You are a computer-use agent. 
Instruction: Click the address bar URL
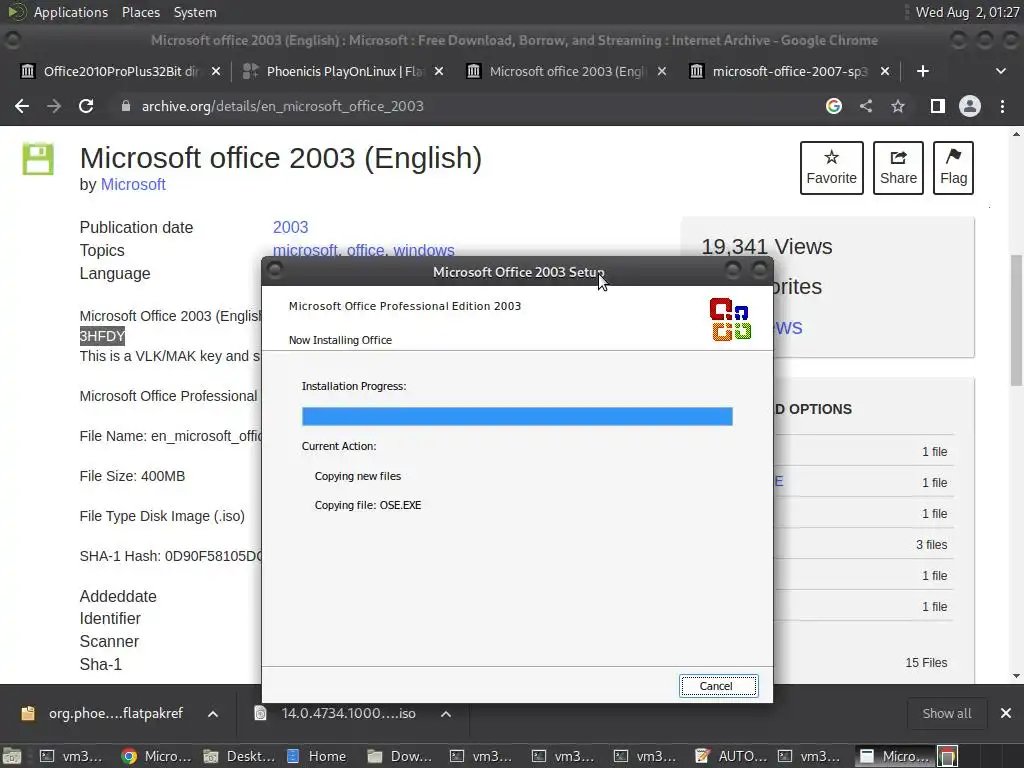(282, 106)
